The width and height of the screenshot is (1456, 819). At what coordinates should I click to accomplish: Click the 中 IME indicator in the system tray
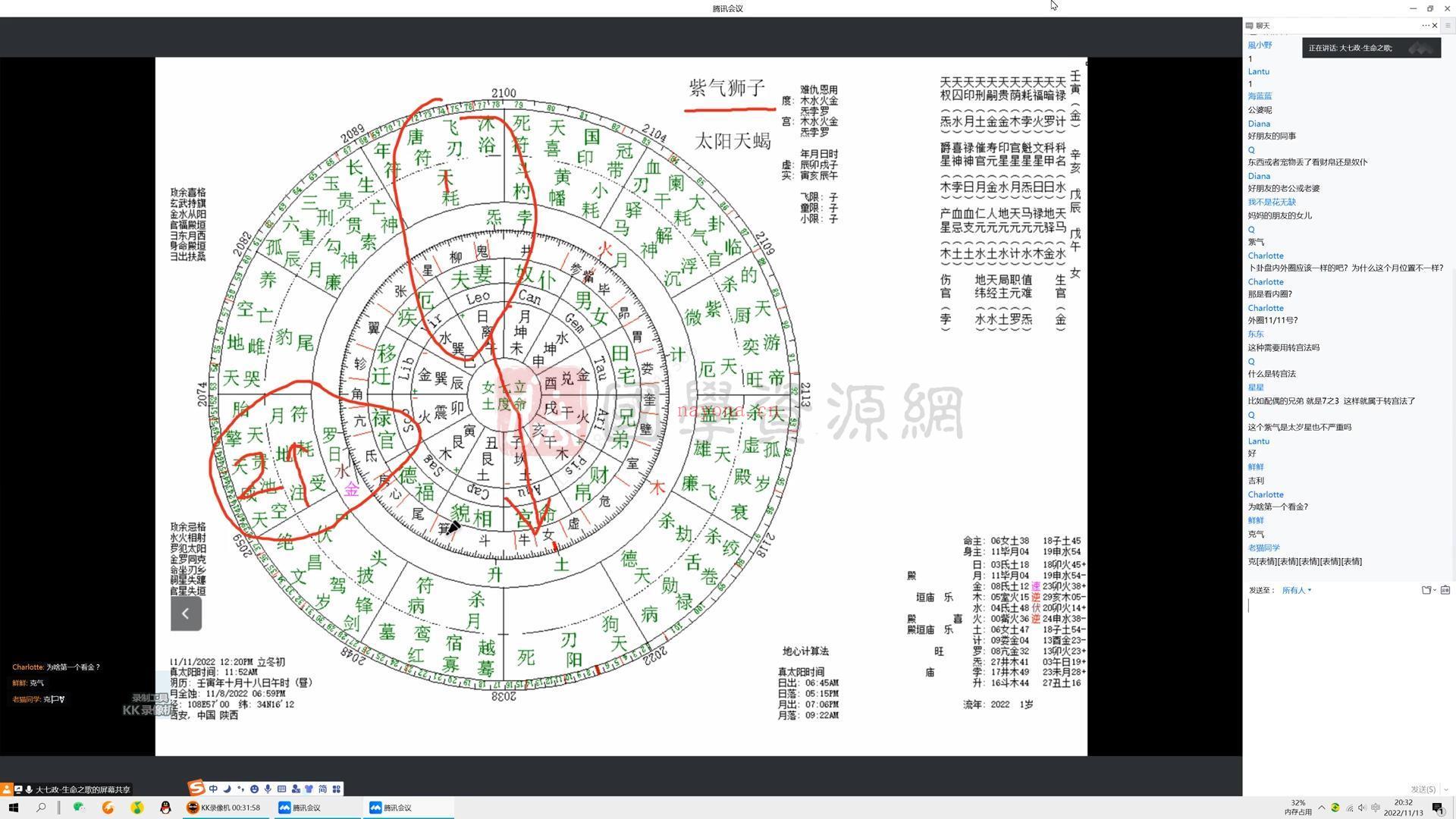(1376, 808)
